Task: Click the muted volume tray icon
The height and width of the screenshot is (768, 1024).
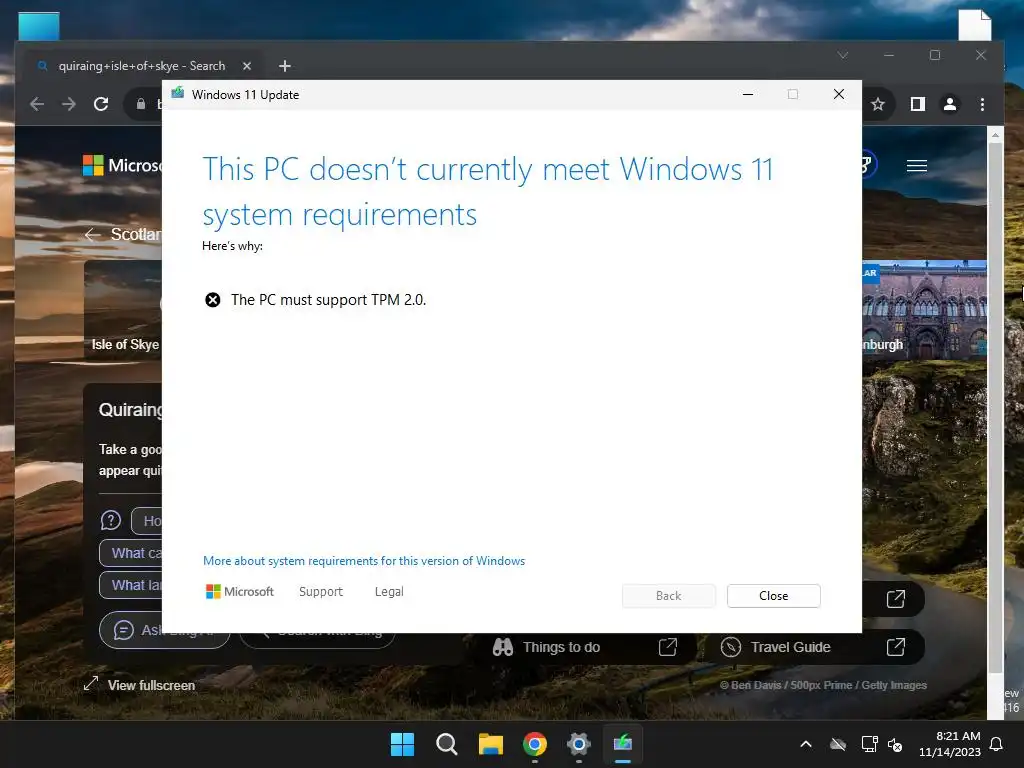Action: pyautogui.click(x=895, y=744)
